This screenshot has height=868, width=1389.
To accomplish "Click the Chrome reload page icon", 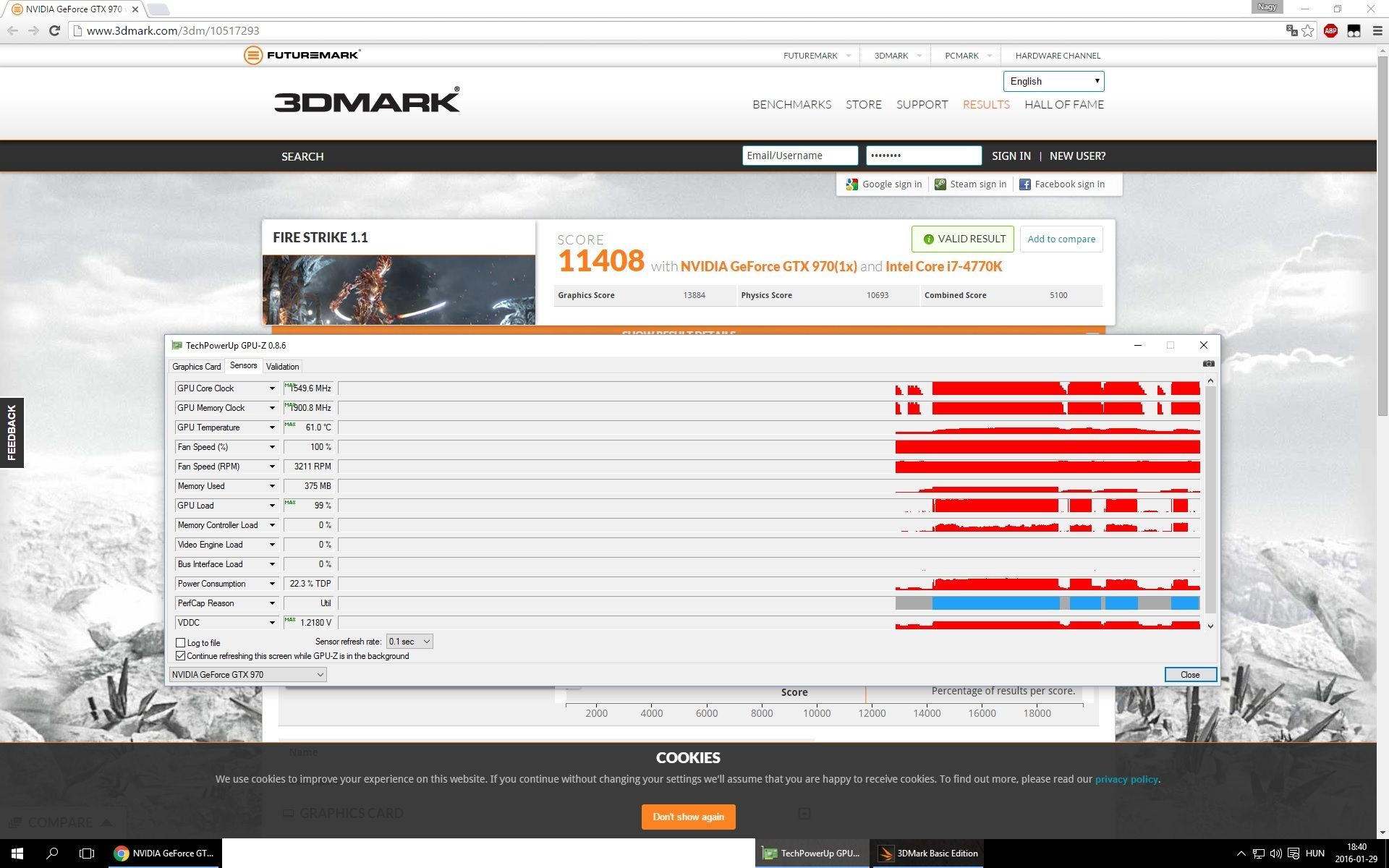I will tap(54, 30).
